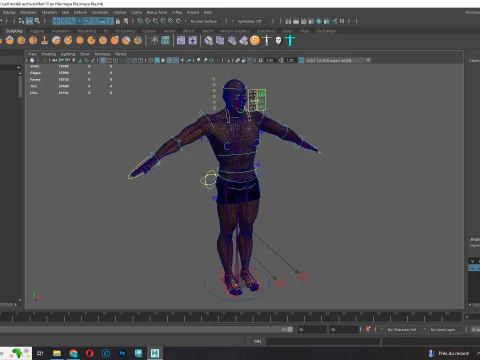Select the yellow face control panel beside the head
Viewport: 480px width, 360px height.
click(x=257, y=100)
